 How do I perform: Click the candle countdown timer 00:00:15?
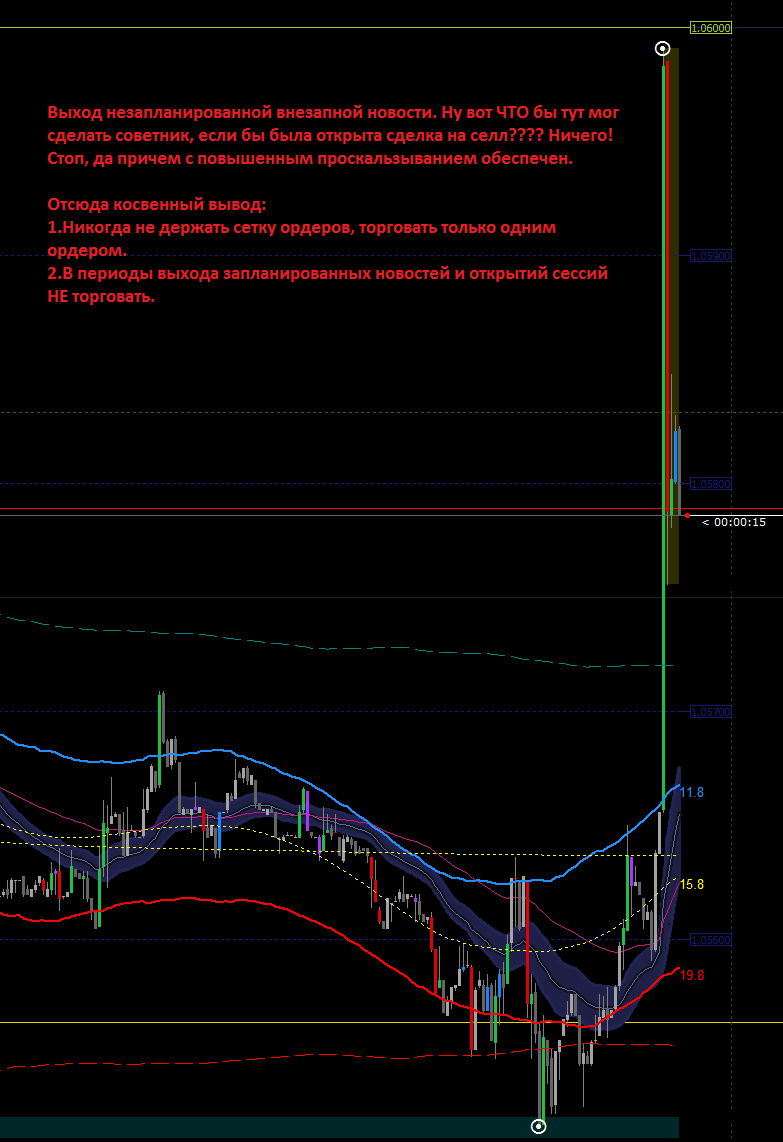point(733,522)
